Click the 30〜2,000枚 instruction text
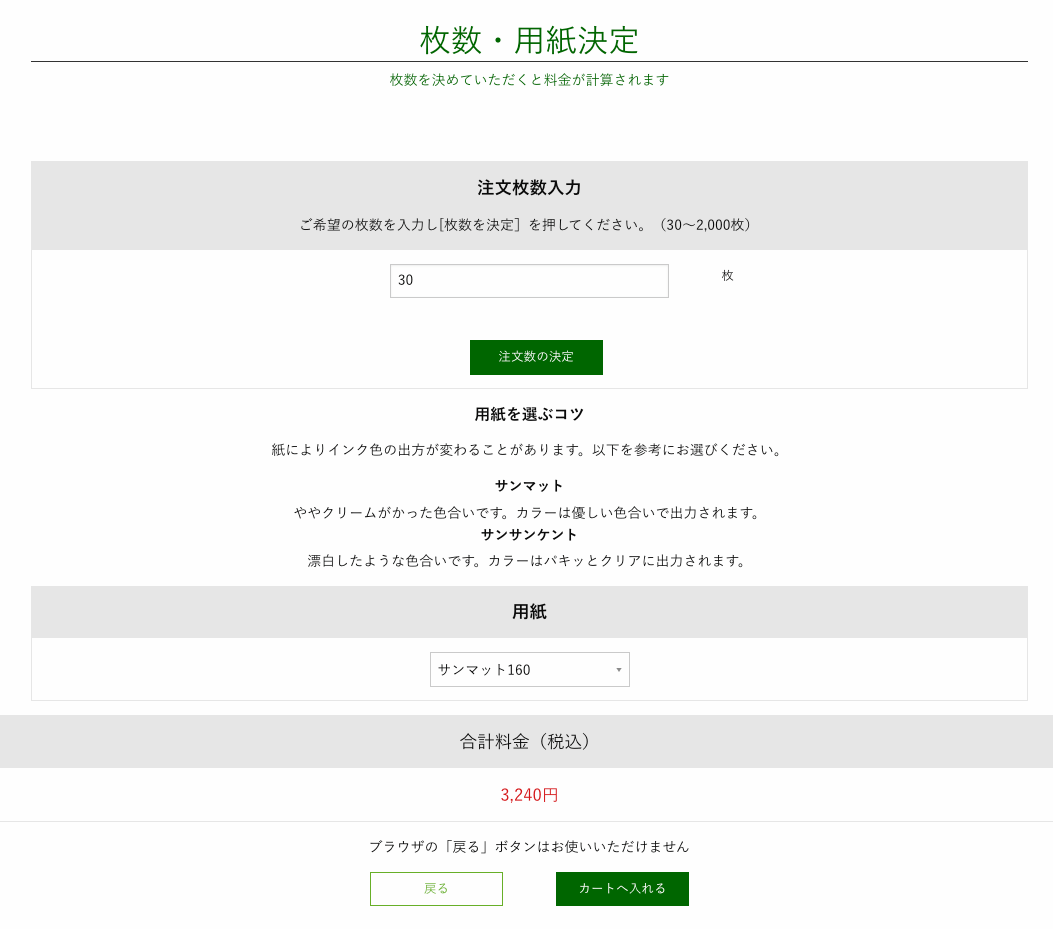Image resolution: width=1053 pixels, height=929 pixels. (x=529, y=225)
